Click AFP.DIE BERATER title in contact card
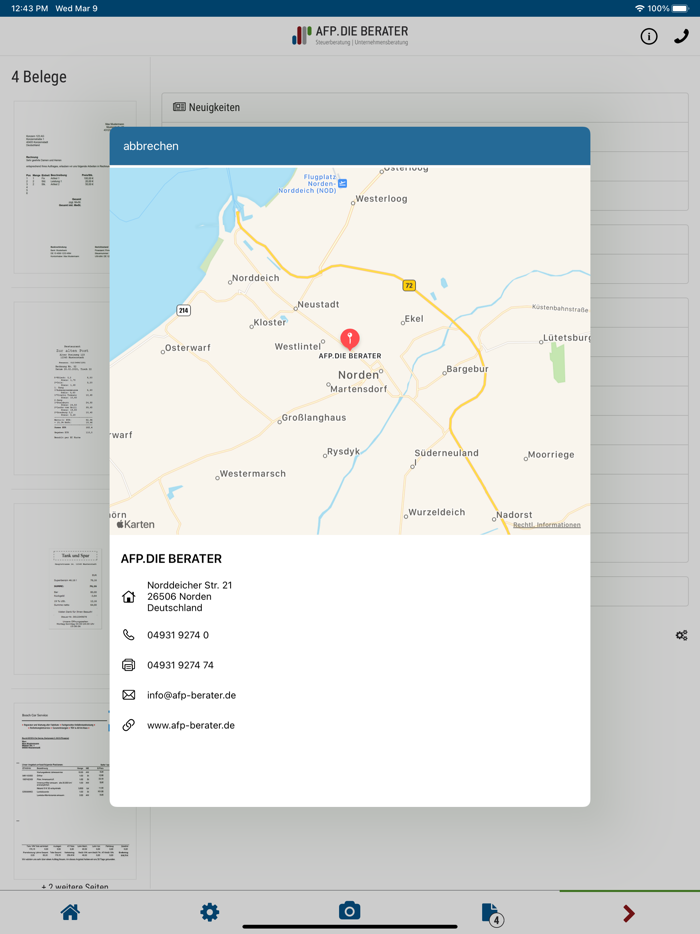700x934 pixels. [171, 559]
